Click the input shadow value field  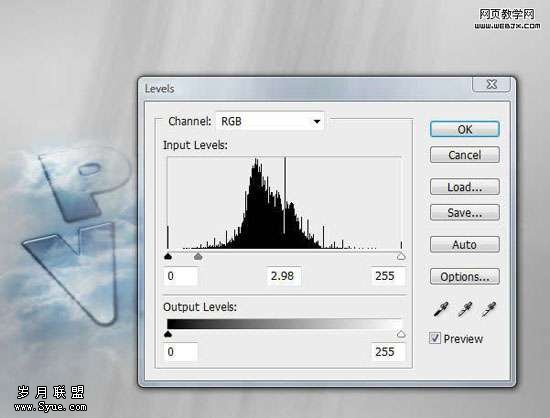tap(181, 276)
